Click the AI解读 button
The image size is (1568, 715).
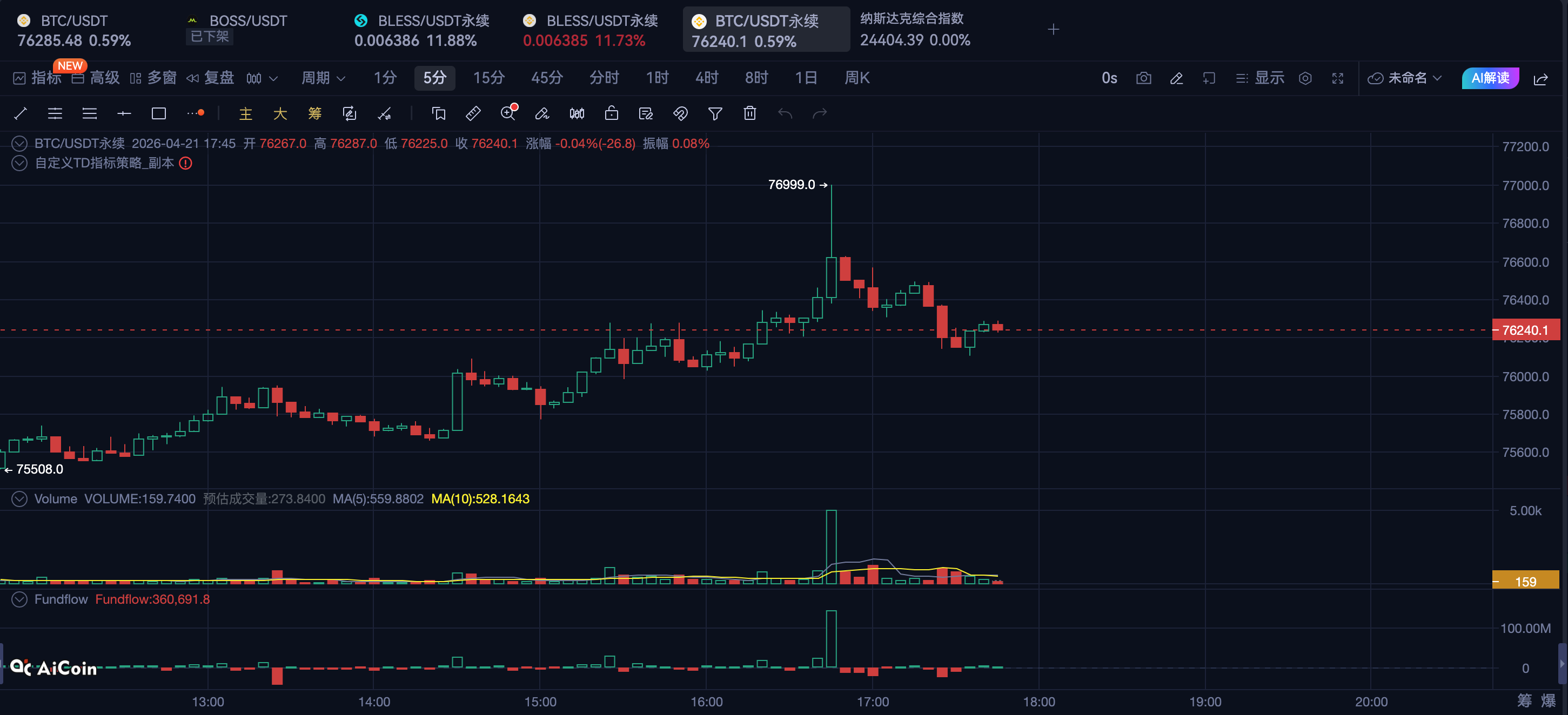(1490, 78)
